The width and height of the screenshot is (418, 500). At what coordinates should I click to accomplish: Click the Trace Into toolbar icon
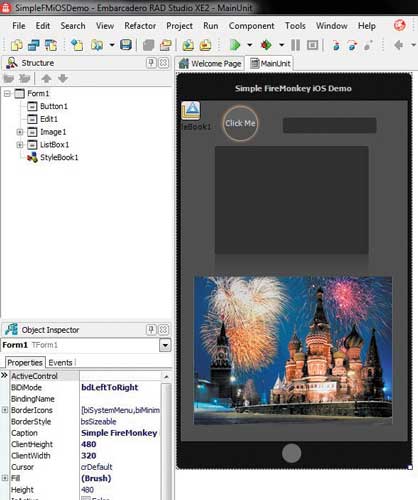pos(336,45)
